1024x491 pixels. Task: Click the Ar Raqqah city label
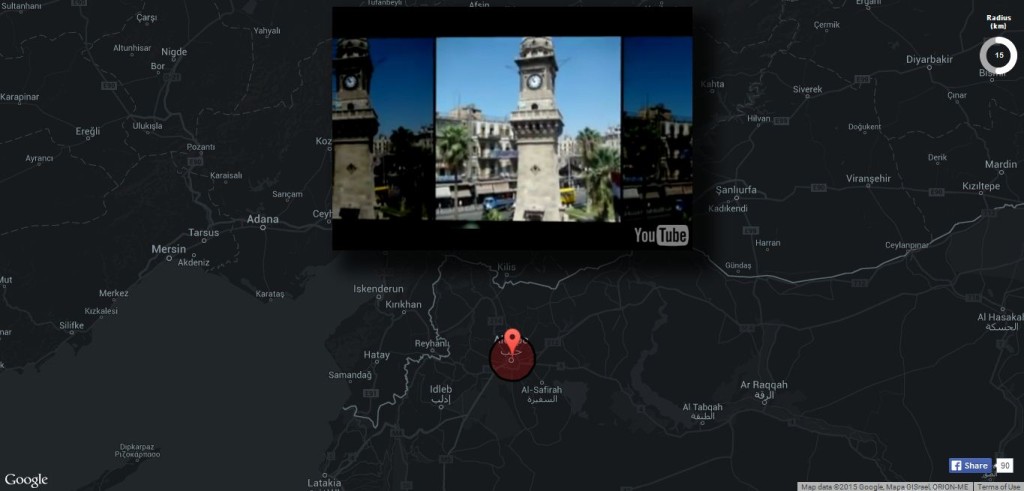pos(764,385)
